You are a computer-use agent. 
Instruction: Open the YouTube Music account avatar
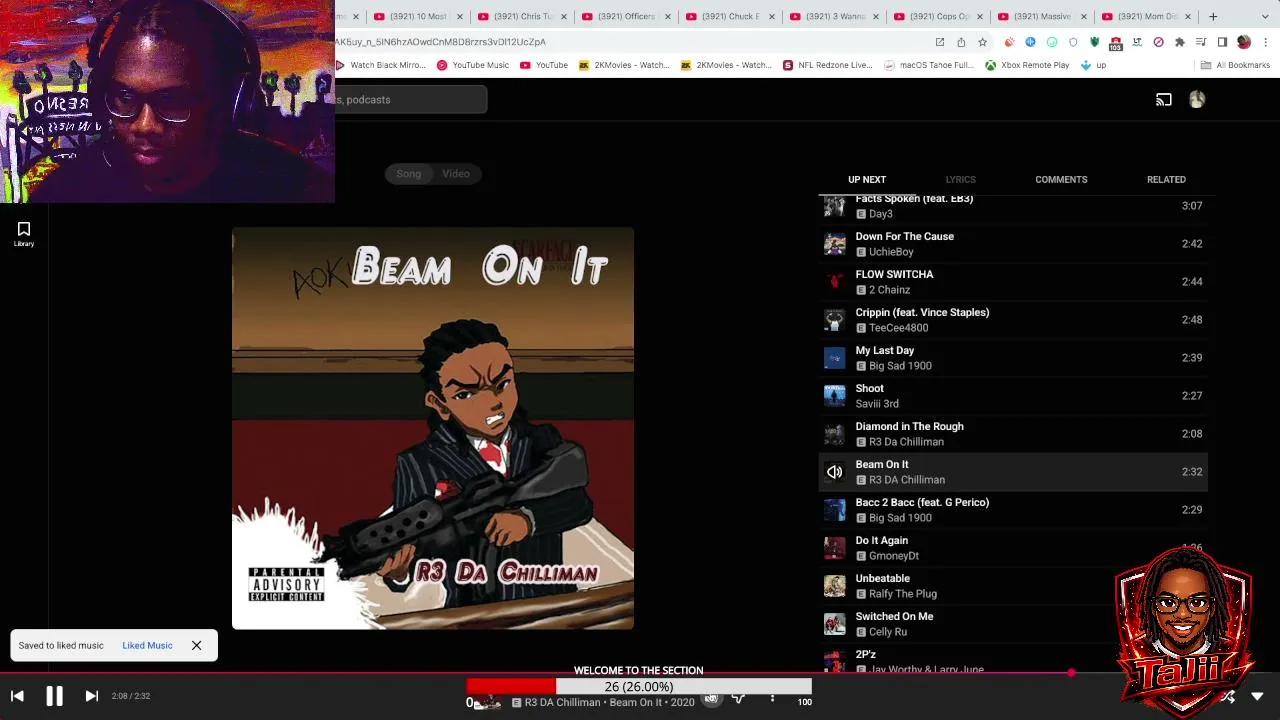coord(1197,99)
